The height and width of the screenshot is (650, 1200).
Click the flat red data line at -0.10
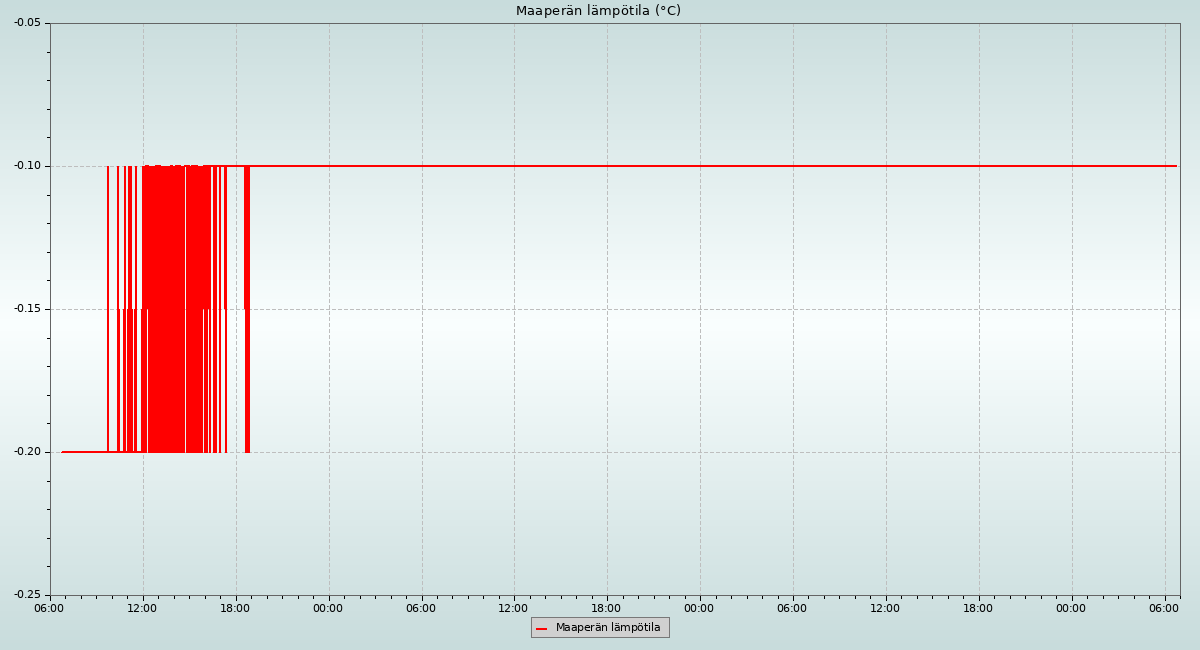point(700,166)
